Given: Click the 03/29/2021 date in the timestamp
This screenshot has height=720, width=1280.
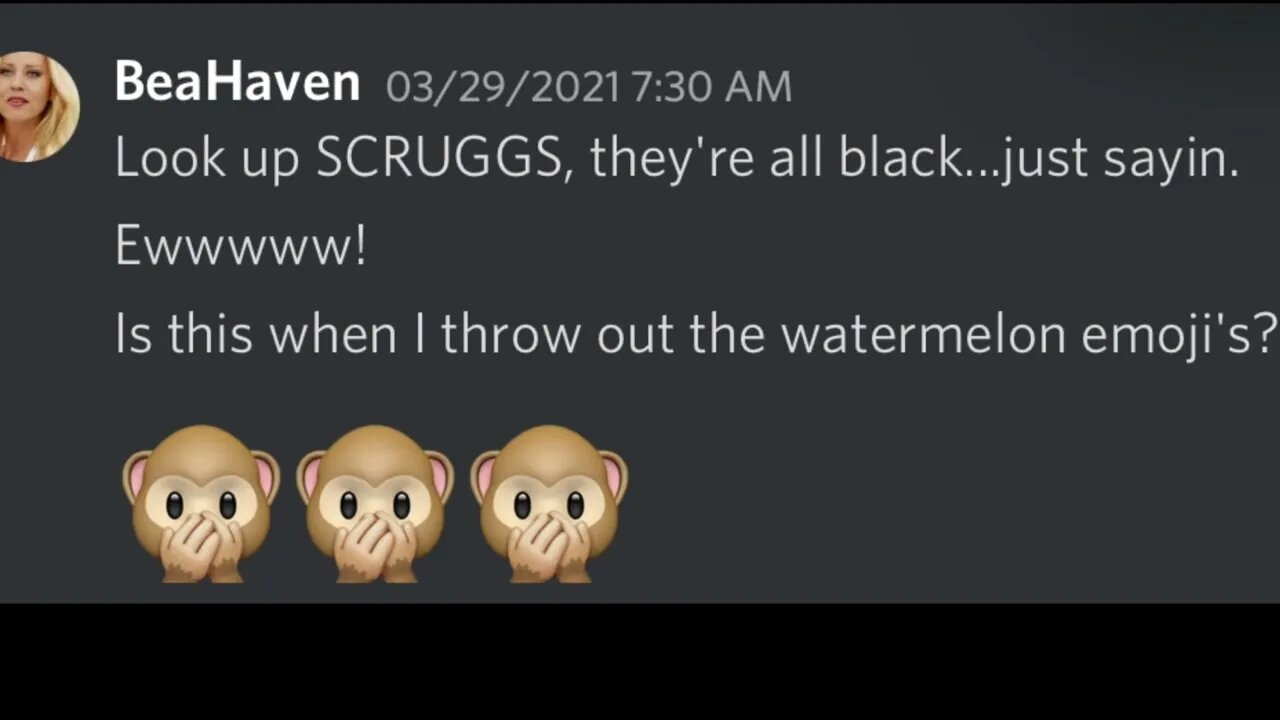Looking at the screenshot, I should tap(504, 87).
